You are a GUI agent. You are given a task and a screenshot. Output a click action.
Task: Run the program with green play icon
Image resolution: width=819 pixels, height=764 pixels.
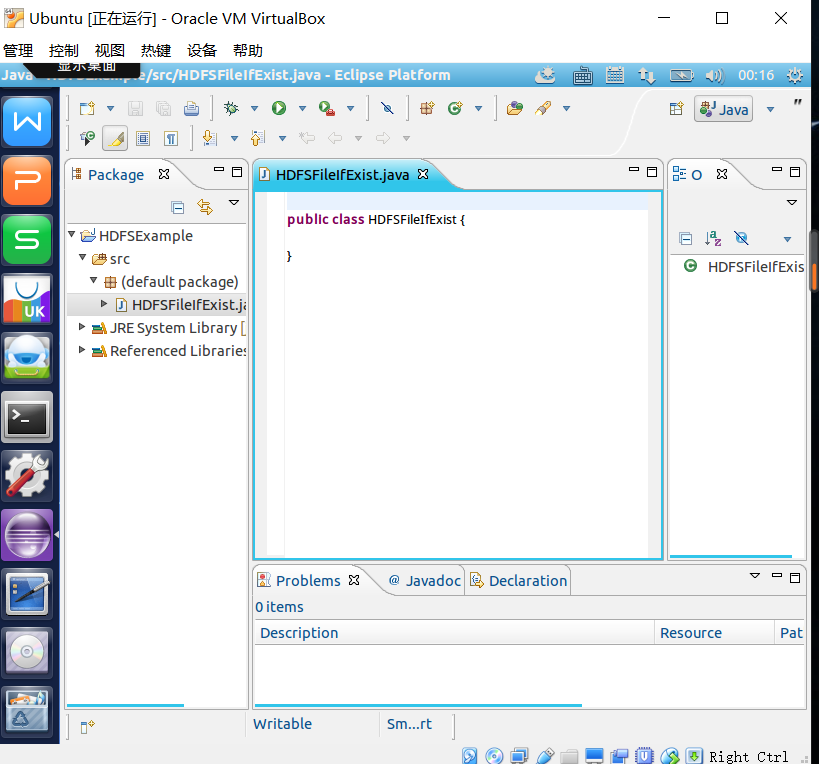click(x=279, y=108)
